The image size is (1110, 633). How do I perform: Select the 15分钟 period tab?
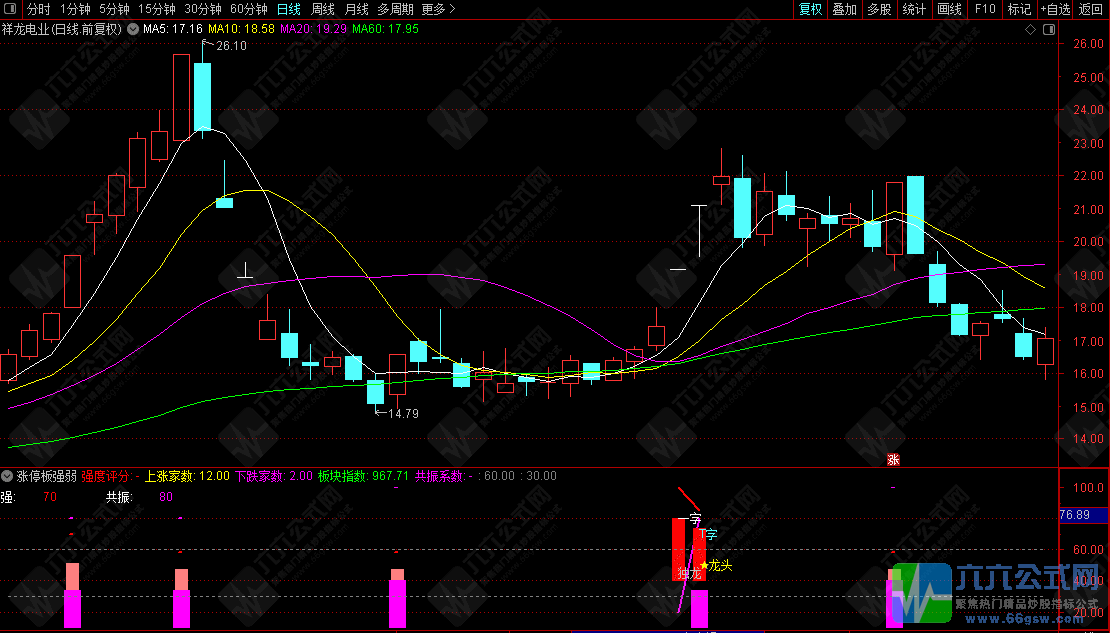tap(156, 9)
